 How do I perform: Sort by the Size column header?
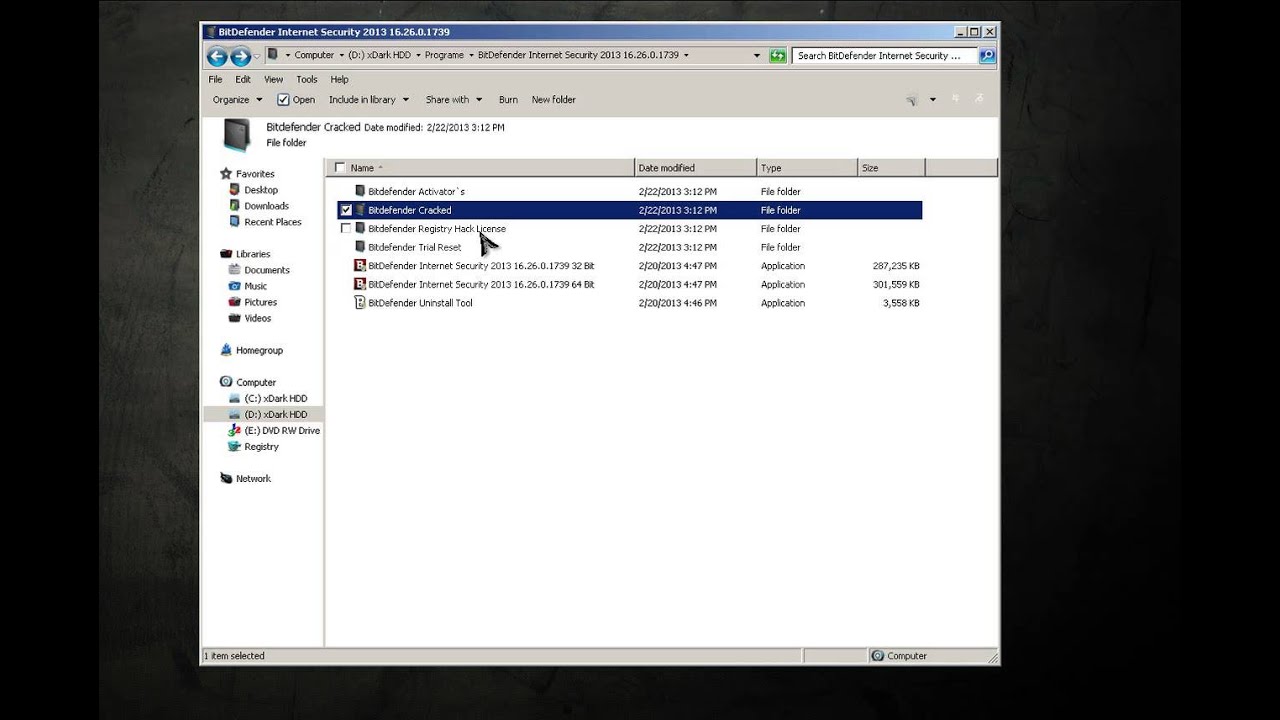[891, 168]
